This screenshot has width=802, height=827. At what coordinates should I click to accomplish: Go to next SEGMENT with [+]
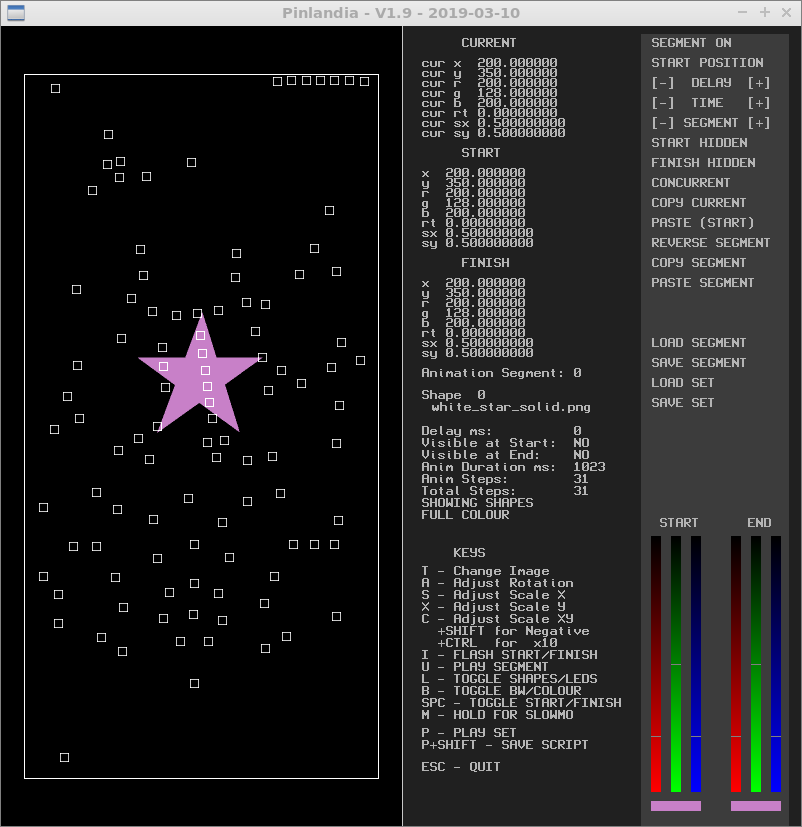(759, 123)
